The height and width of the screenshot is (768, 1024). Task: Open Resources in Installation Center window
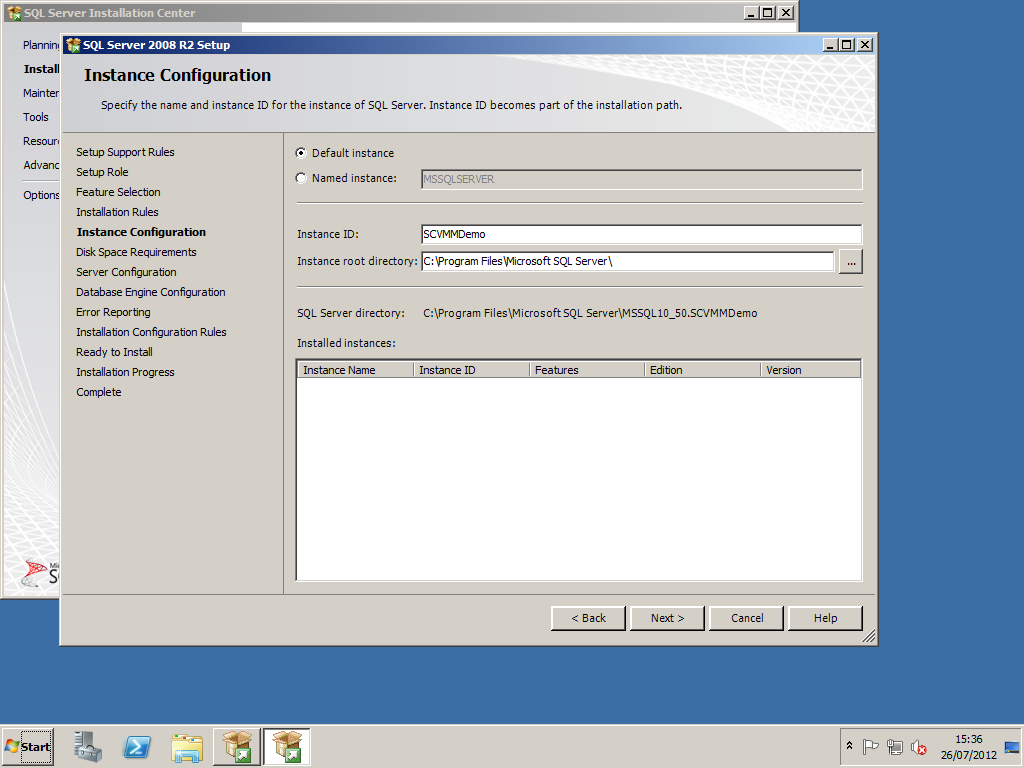click(40, 141)
